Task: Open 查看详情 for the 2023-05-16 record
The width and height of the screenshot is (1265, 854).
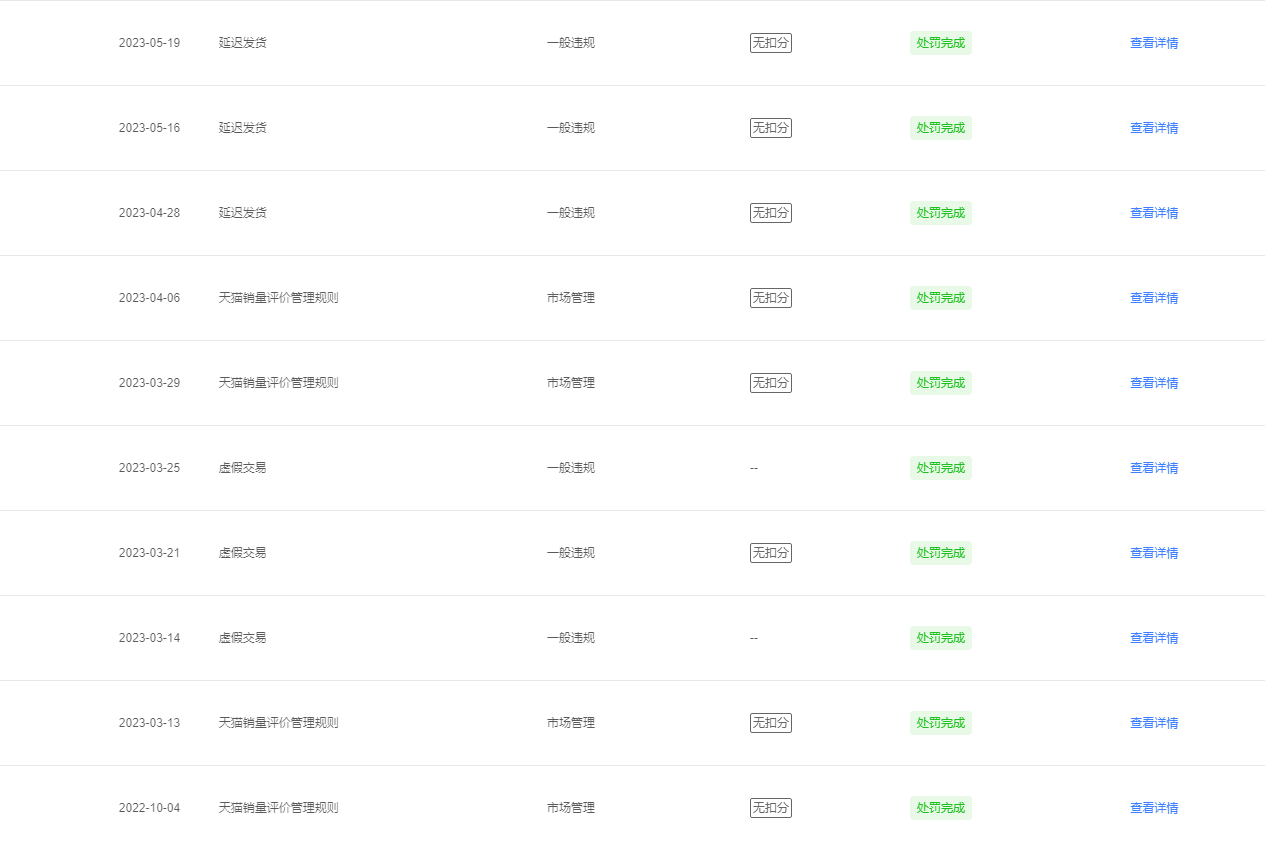Action: coord(1154,128)
